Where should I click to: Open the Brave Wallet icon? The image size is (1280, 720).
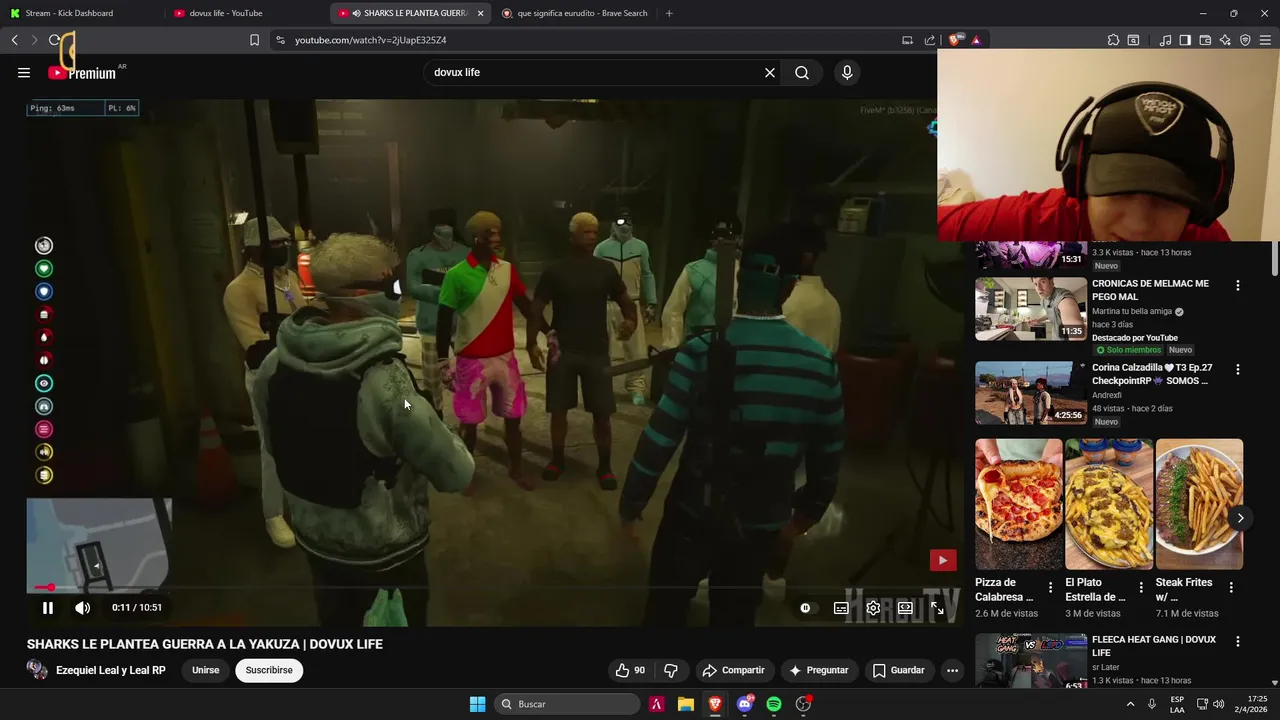point(1205,40)
